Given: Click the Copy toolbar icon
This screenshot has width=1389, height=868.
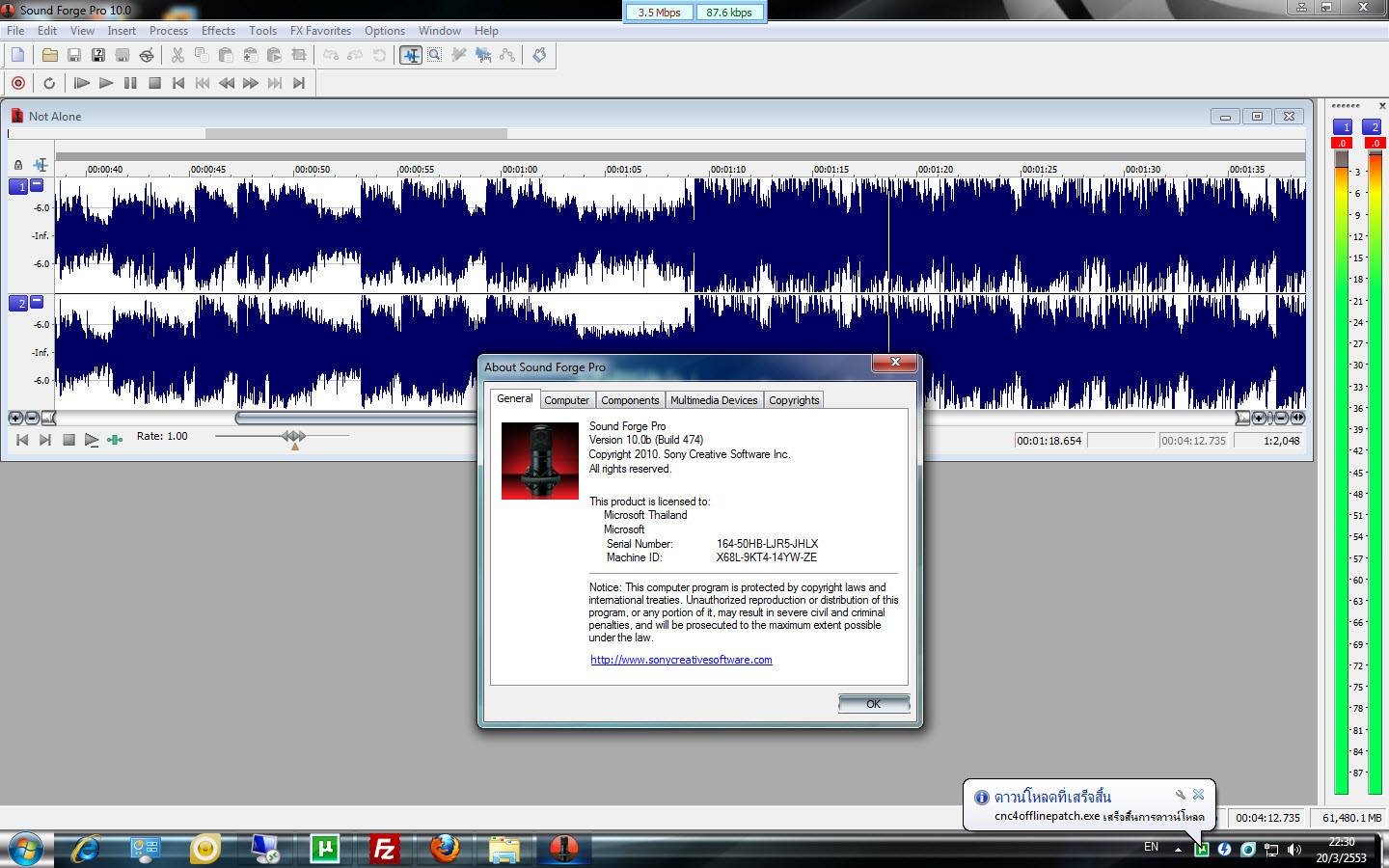Looking at the screenshot, I should 202,55.
